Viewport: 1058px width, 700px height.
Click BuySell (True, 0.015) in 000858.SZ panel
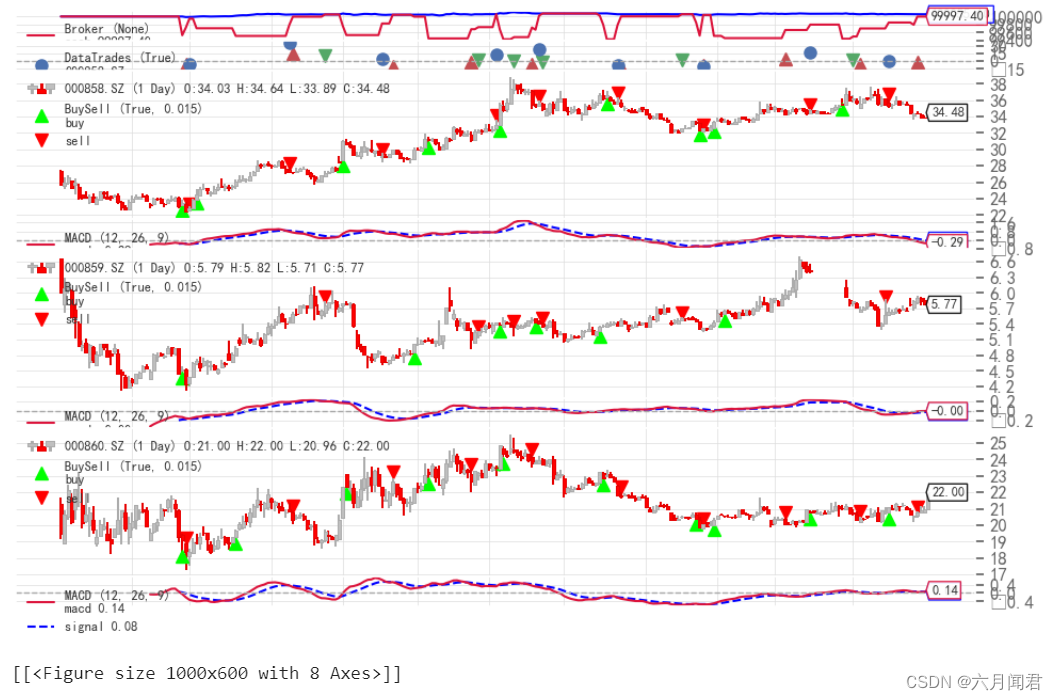click(133, 109)
